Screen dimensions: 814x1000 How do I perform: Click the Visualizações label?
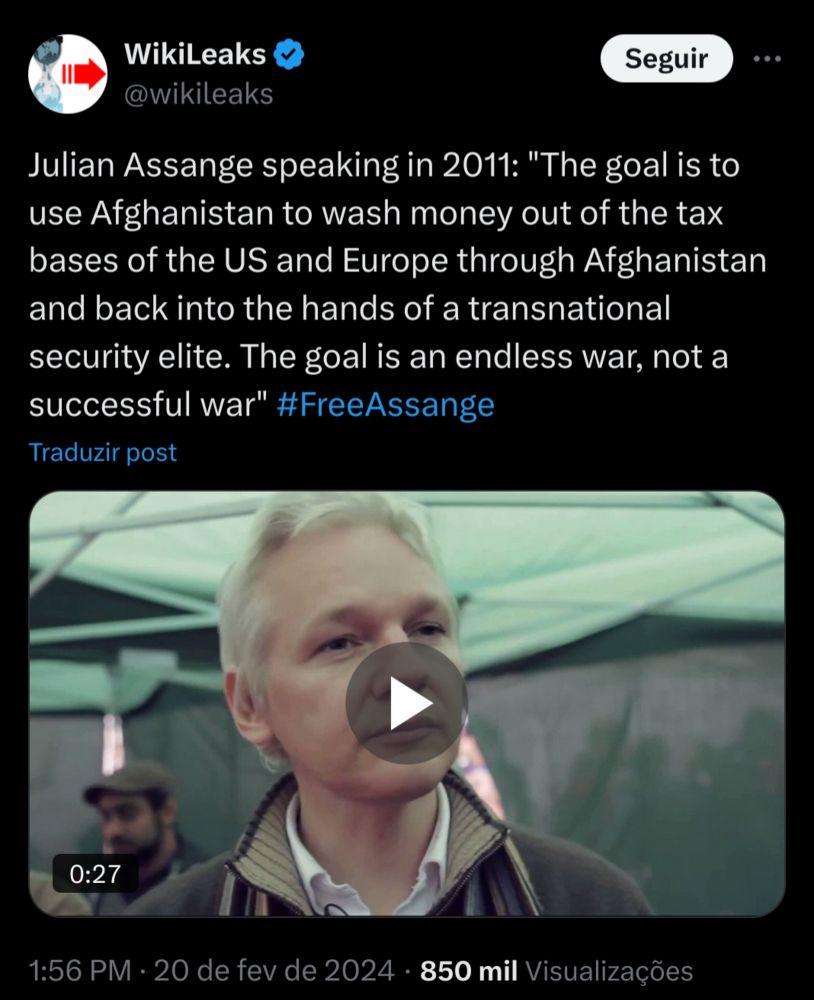tap(609, 971)
